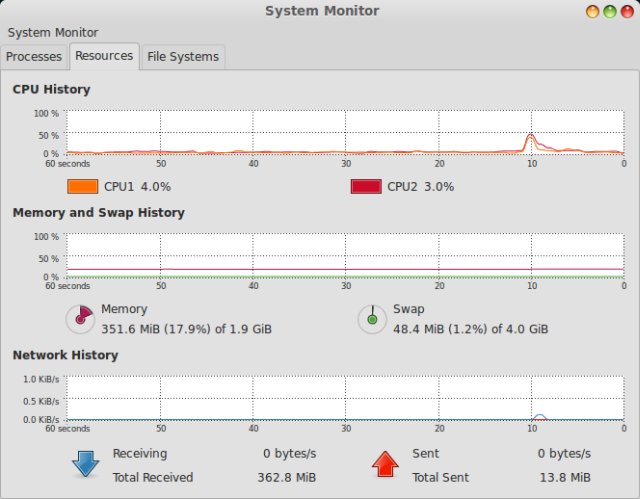Click the System Monitor title bar

320,11
